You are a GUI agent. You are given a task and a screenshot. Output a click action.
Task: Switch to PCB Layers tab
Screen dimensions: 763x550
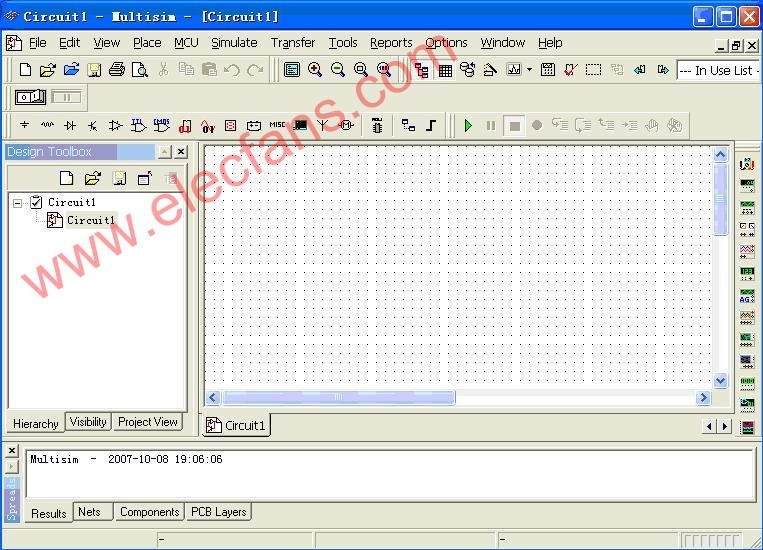218,512
